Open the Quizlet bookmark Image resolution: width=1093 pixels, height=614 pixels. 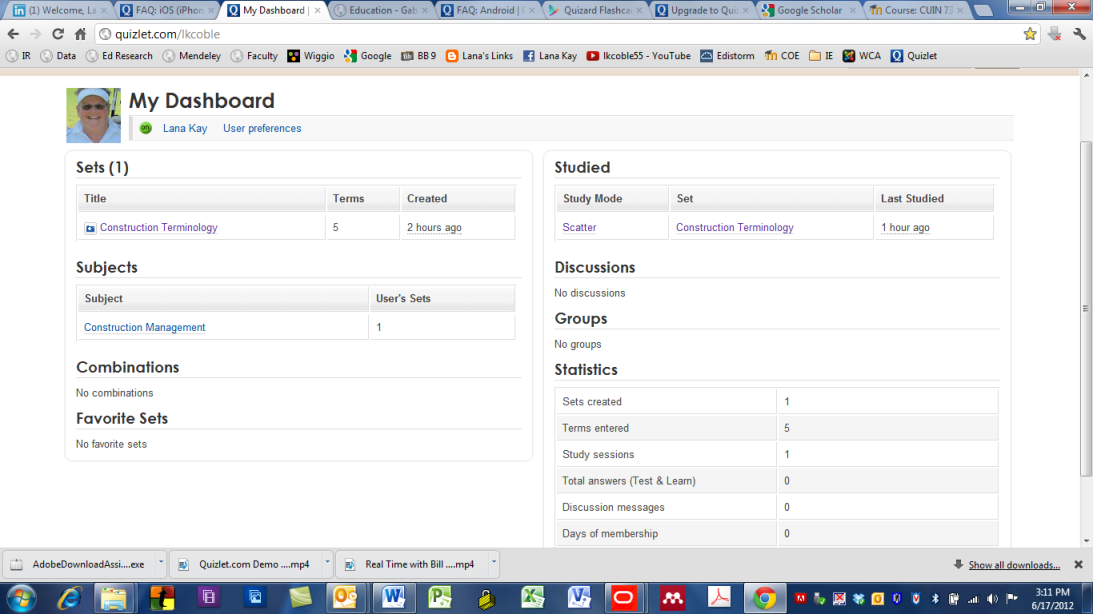914,56
